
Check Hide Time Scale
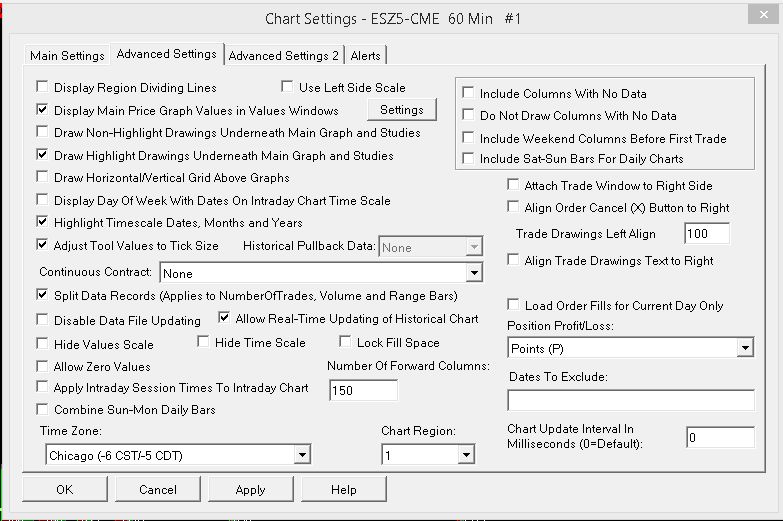point(203,342)
